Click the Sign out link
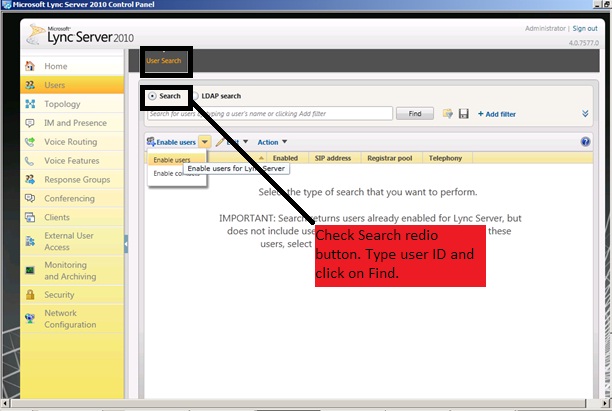The width and height of the screenshot is (612, 411). [585, 28]
